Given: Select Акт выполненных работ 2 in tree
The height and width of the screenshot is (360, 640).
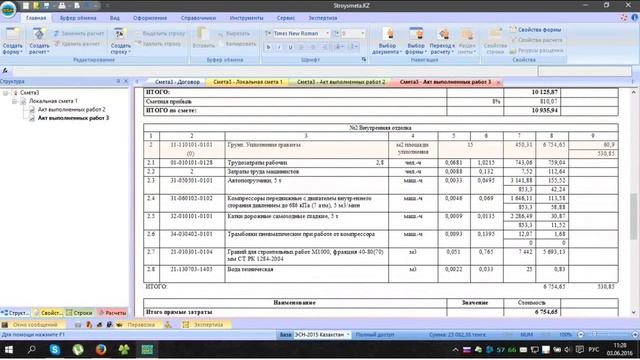Looking at the screenshot, I should (72, 109).
